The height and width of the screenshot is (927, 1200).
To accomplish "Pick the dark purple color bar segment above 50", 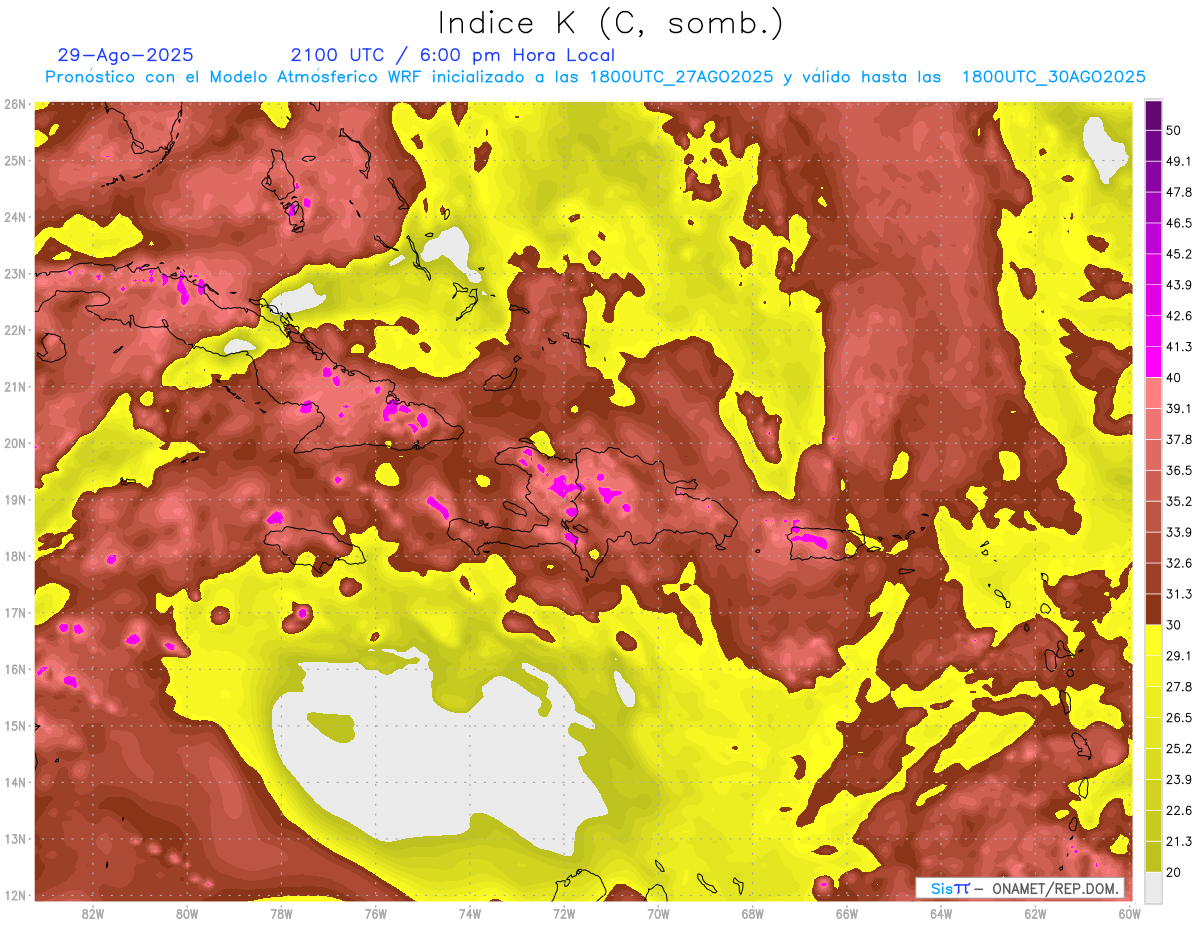I will [x=1153, y=115].
